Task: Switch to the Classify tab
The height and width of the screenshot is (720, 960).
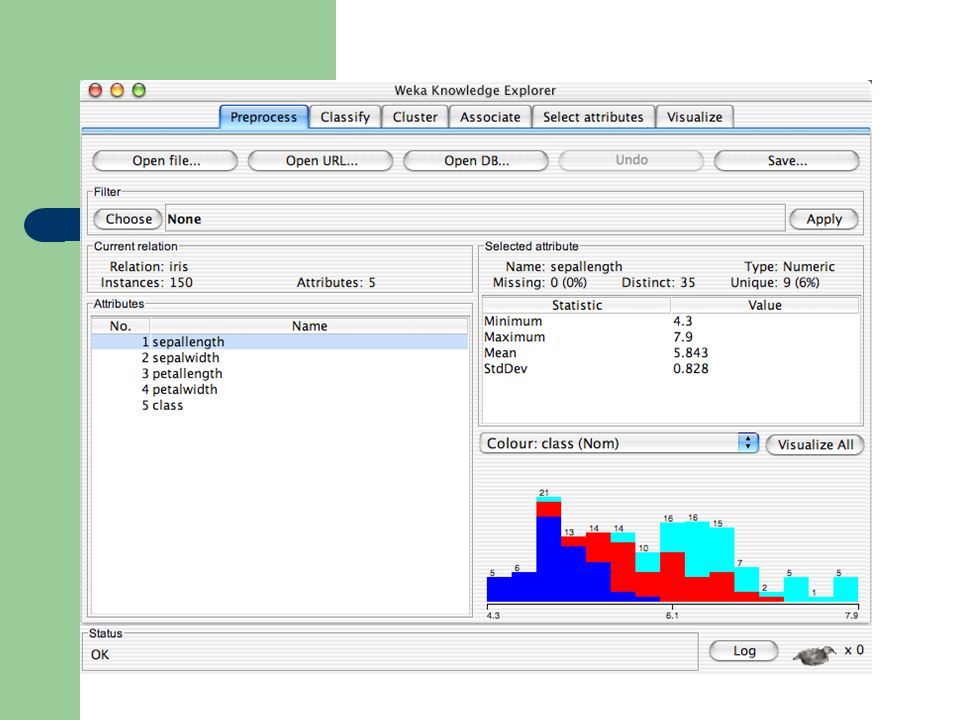Action: point(345,117)
